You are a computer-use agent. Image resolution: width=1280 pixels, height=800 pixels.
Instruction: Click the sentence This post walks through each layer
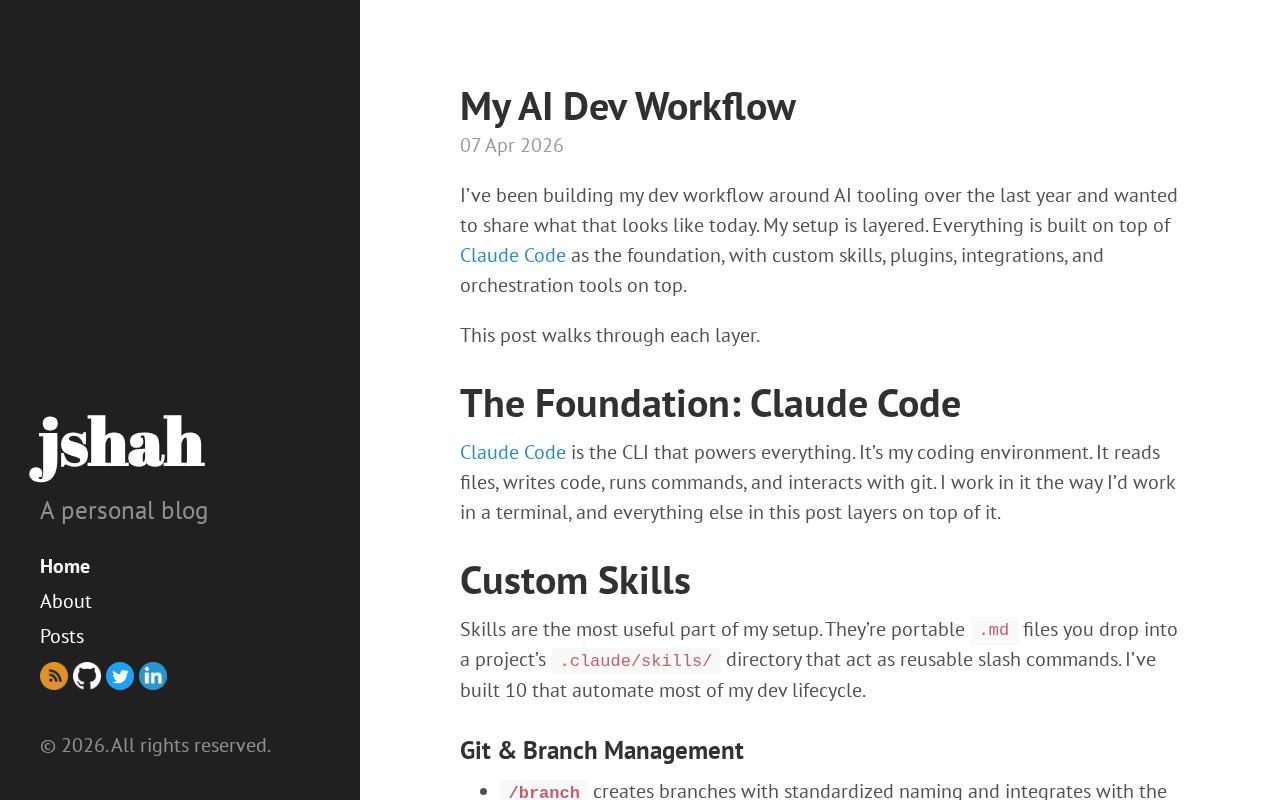(610, 335)
